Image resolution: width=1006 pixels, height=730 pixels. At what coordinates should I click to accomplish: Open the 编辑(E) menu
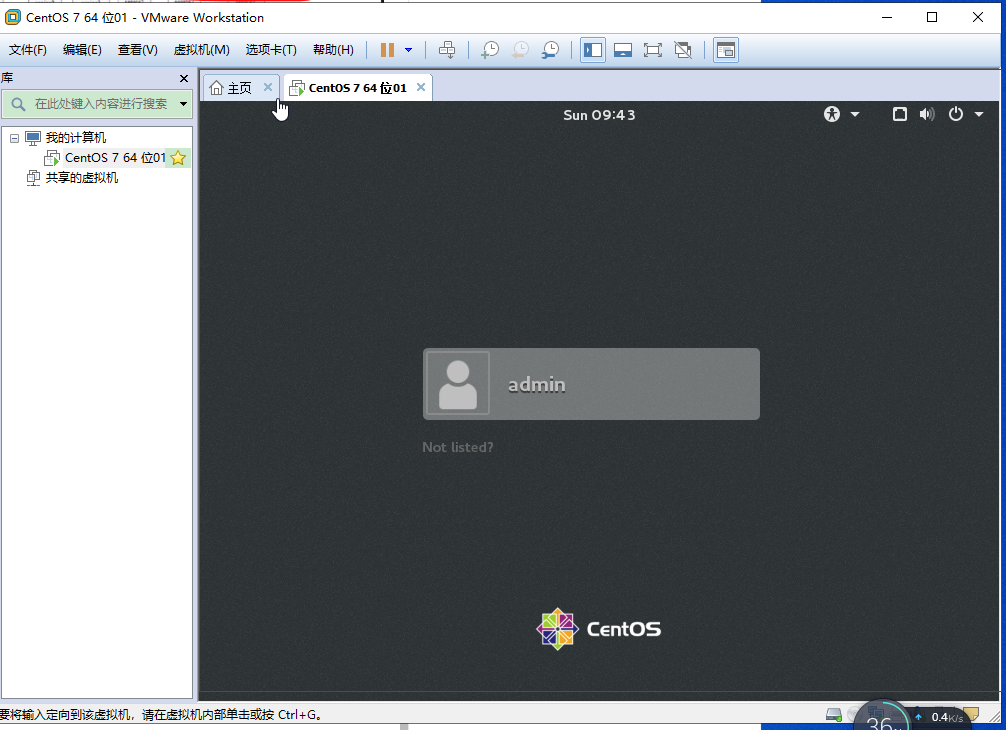click(x=82, y=50)
